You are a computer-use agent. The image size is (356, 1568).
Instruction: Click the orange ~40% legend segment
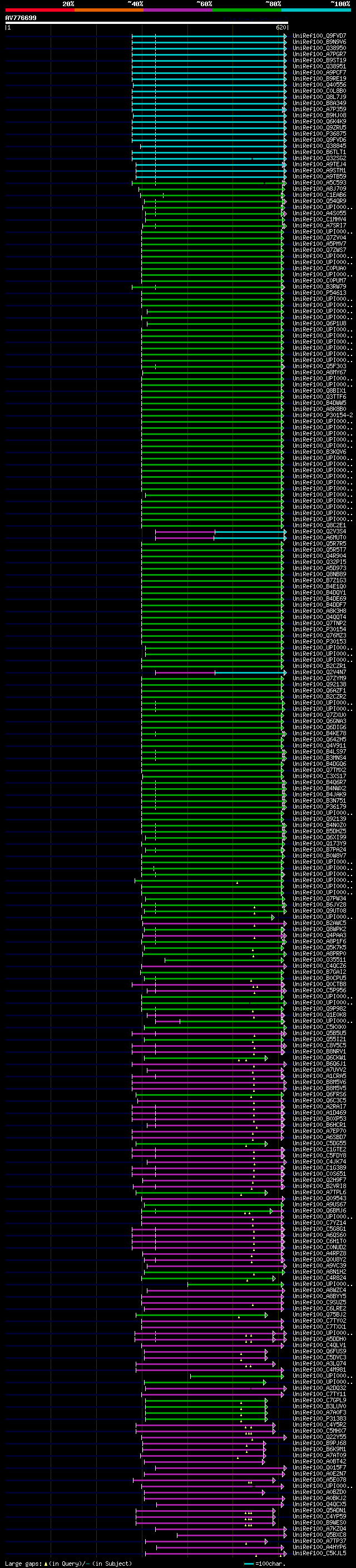pyautogui.click(x=109, y=10)
